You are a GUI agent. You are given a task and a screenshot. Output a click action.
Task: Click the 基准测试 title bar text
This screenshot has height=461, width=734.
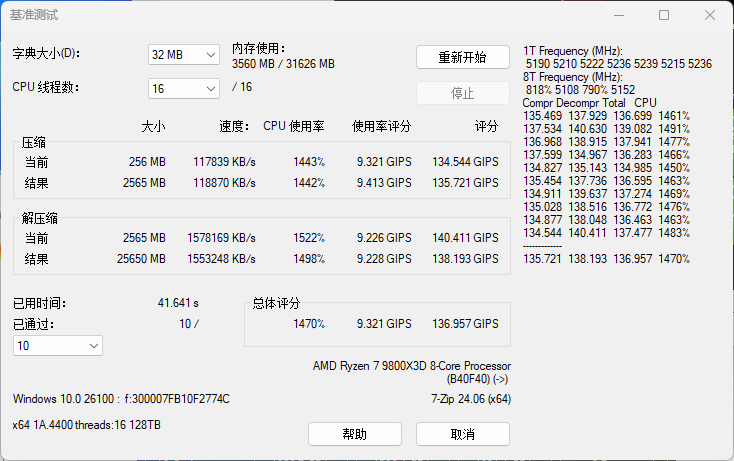tap(34, 15)
